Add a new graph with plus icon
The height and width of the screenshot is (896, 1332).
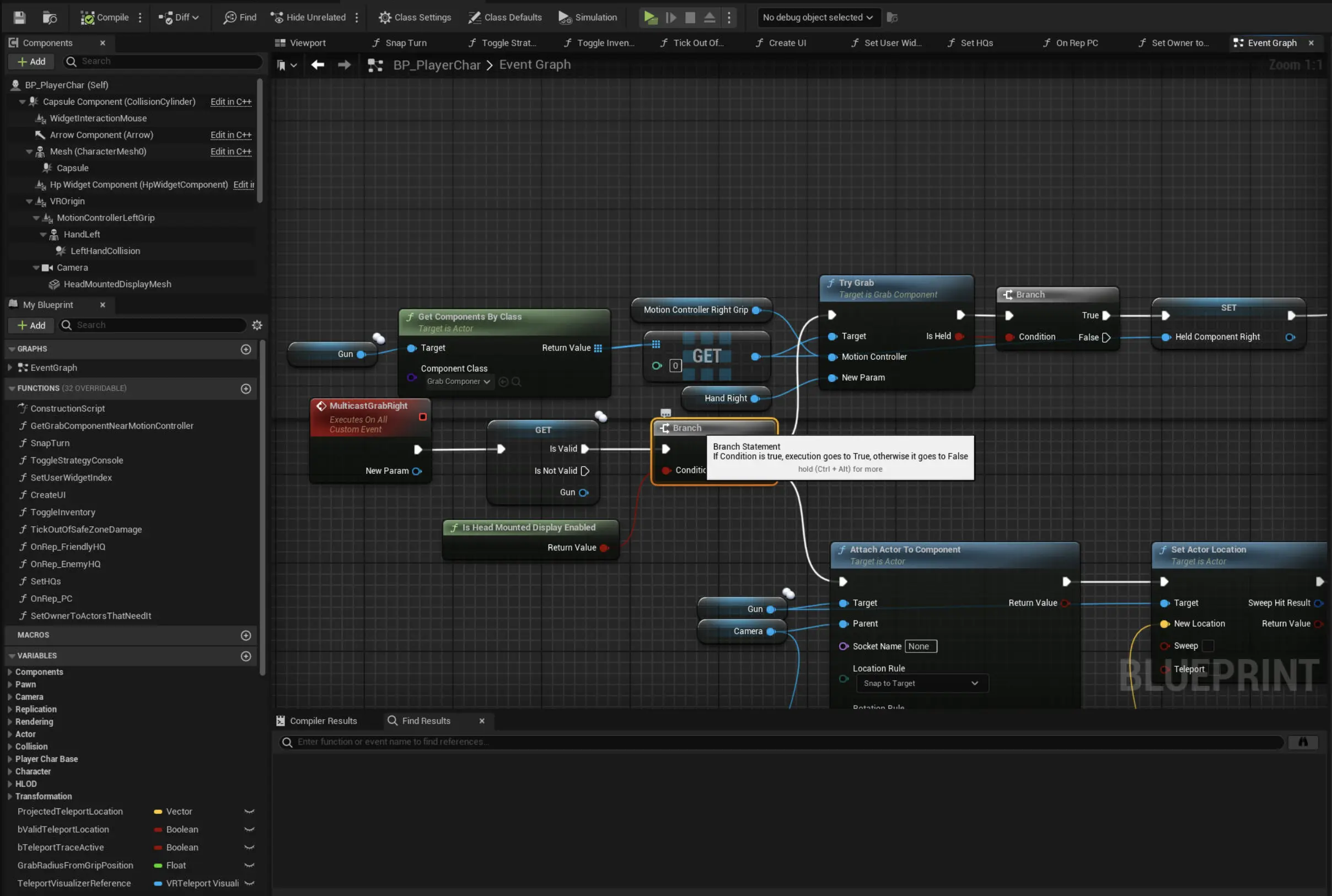click(246, 349)
